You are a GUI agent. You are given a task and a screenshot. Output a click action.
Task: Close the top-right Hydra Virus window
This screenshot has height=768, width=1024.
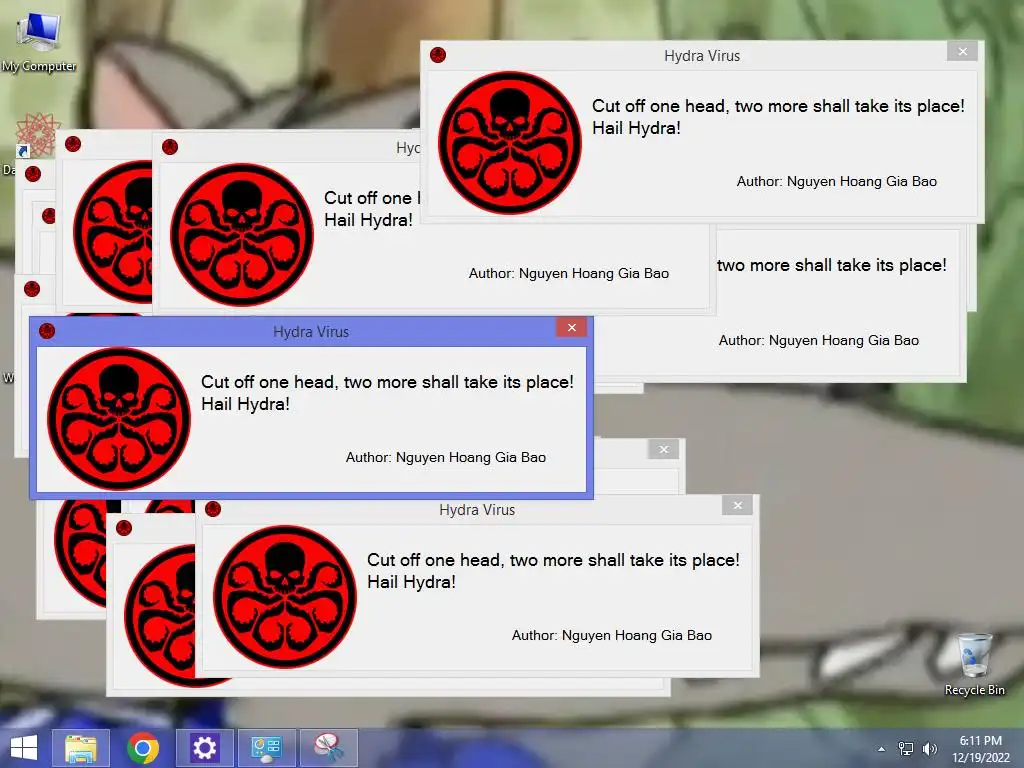(x=963, y=52)
